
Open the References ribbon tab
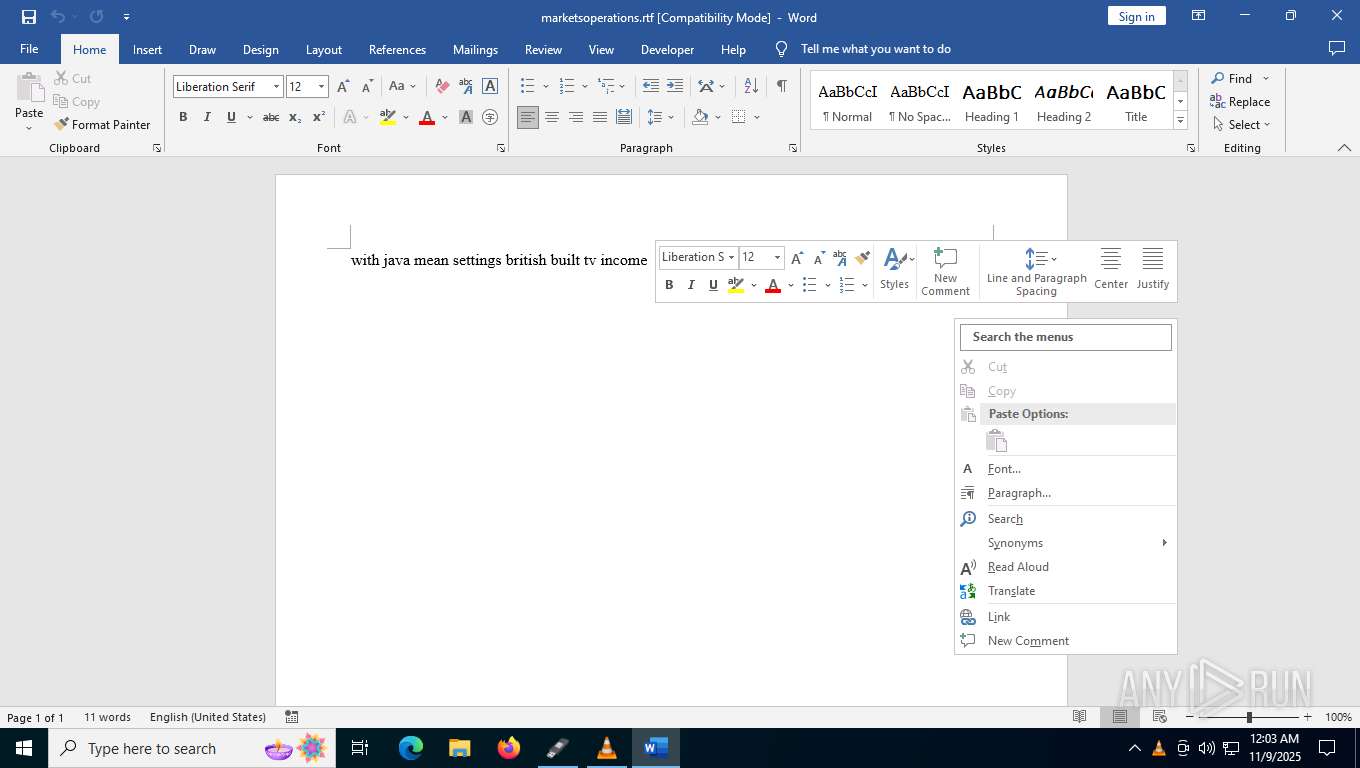(x=397, y=49)
